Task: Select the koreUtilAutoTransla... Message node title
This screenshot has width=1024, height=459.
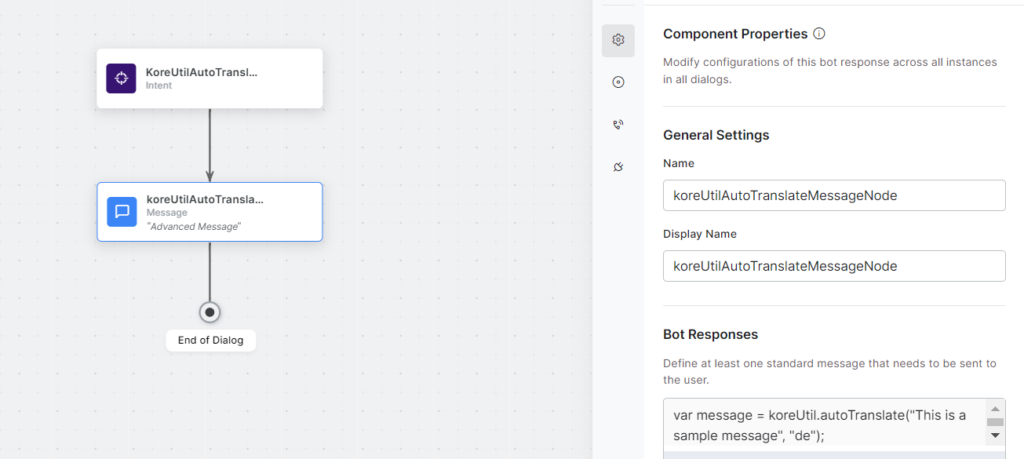Action: point(205,199)
